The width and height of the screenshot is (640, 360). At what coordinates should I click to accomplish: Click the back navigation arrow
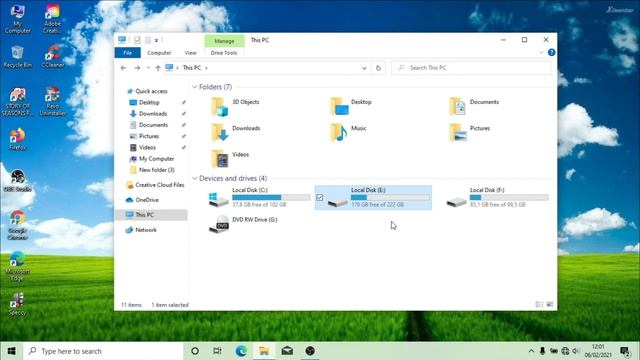[x=123, y=68]
